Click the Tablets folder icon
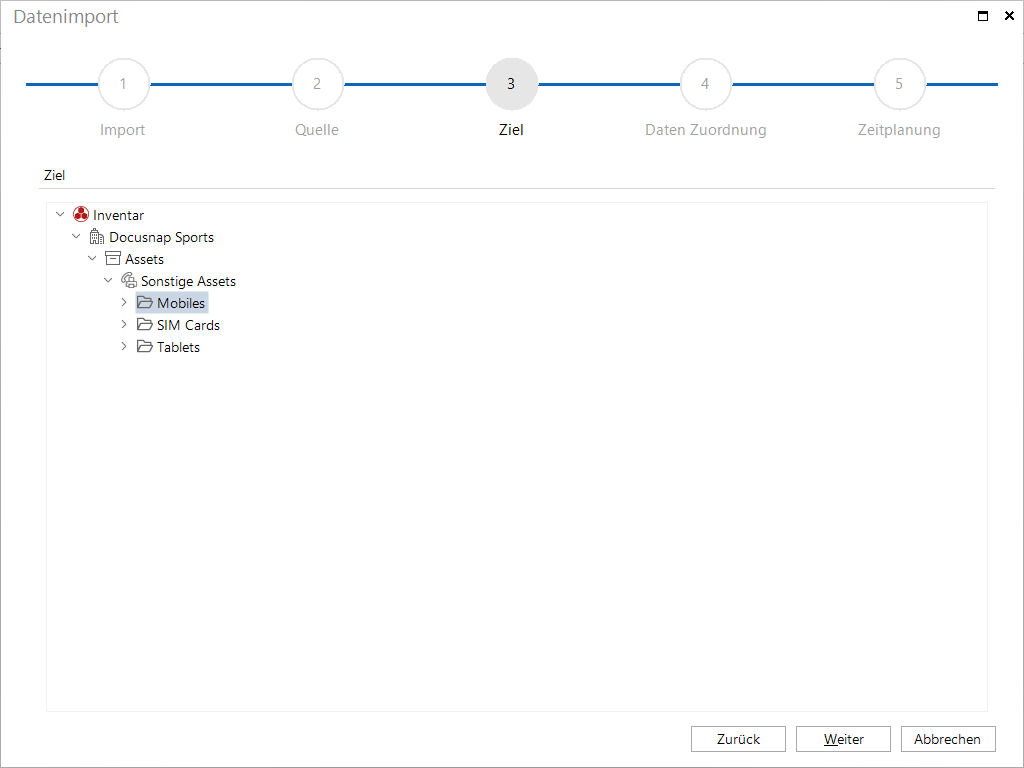The image size is (1024, 768). coord(144,346)
